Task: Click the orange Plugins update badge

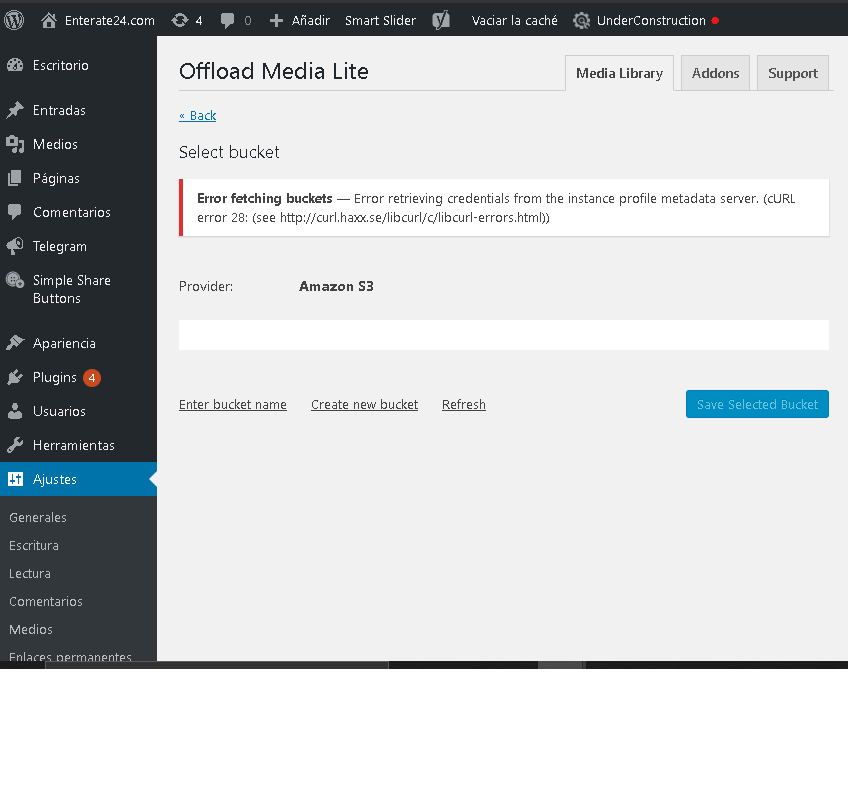Action: 92,378
